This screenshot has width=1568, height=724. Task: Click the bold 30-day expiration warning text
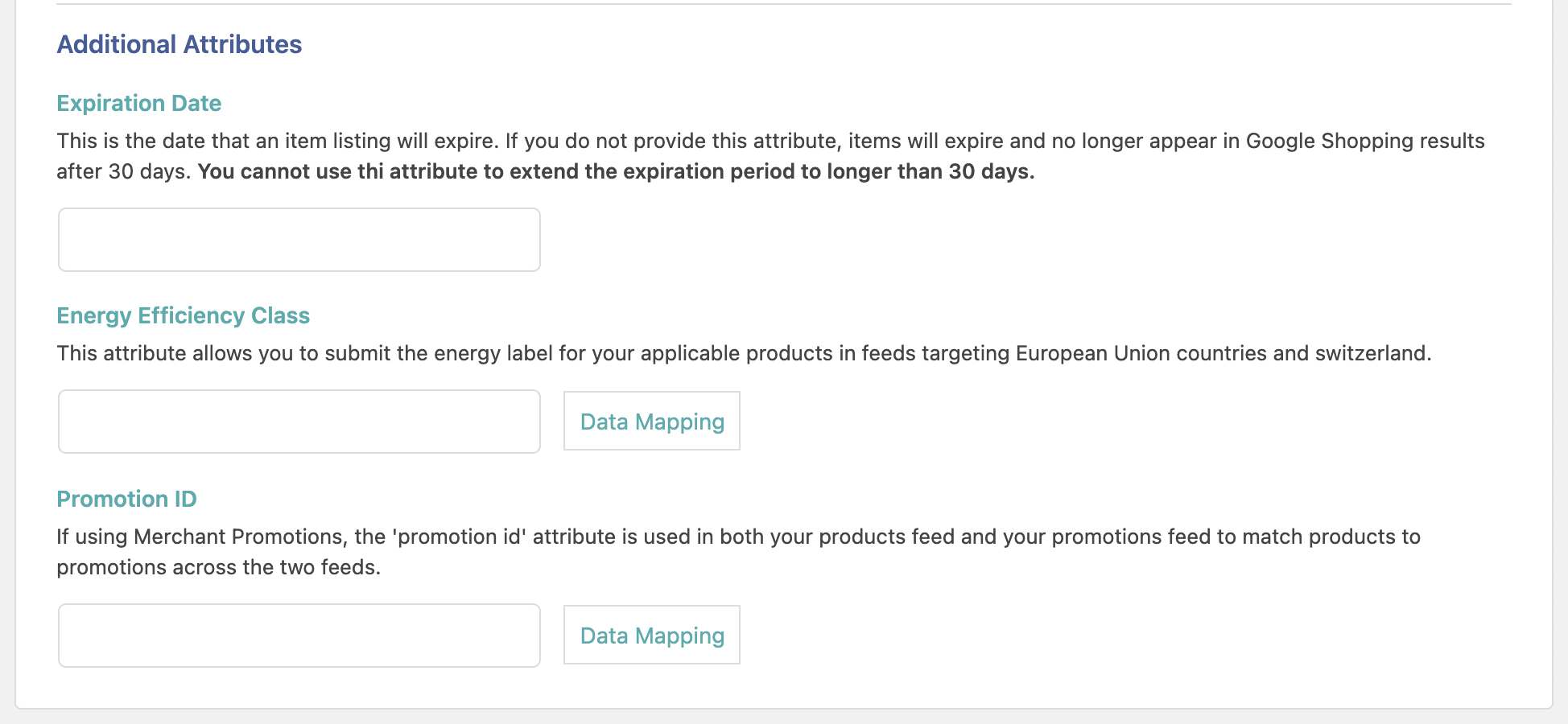pyautogui.click(x=616, y=171)
